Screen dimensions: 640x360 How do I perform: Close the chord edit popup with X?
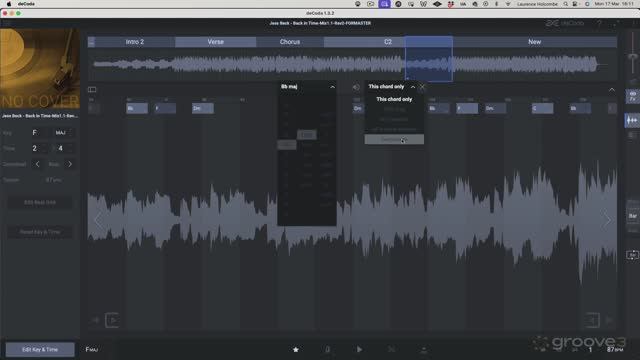[422, 87]
